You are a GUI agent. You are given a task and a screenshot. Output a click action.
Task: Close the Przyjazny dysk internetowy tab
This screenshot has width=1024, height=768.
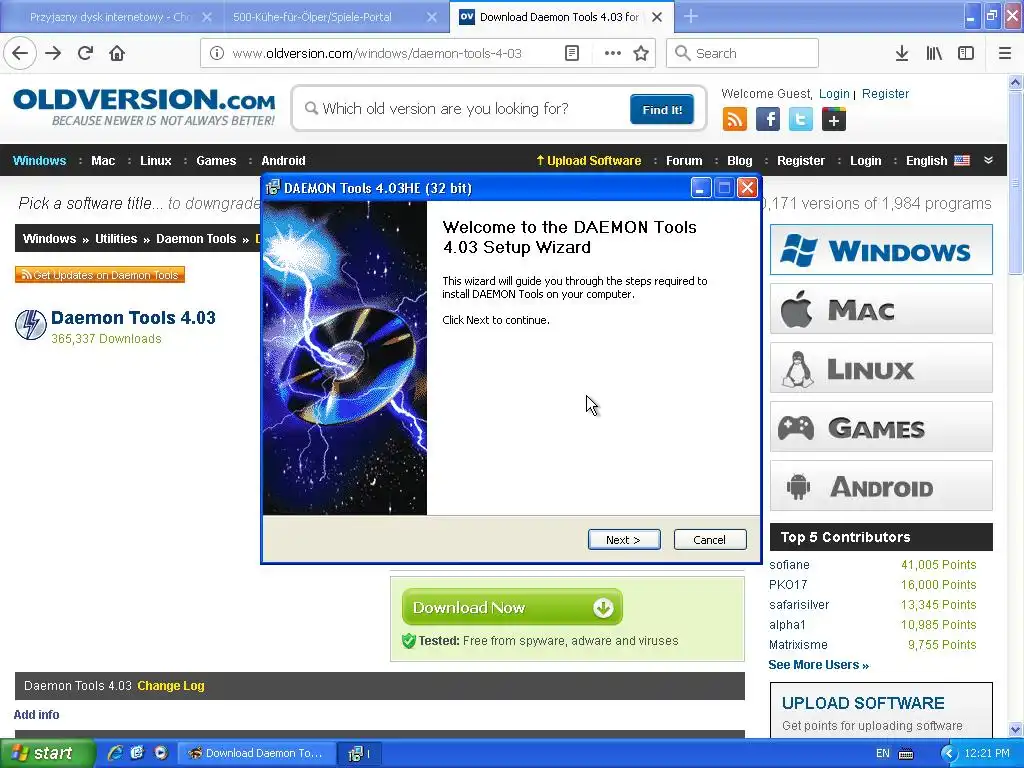(x=206, y=18)
